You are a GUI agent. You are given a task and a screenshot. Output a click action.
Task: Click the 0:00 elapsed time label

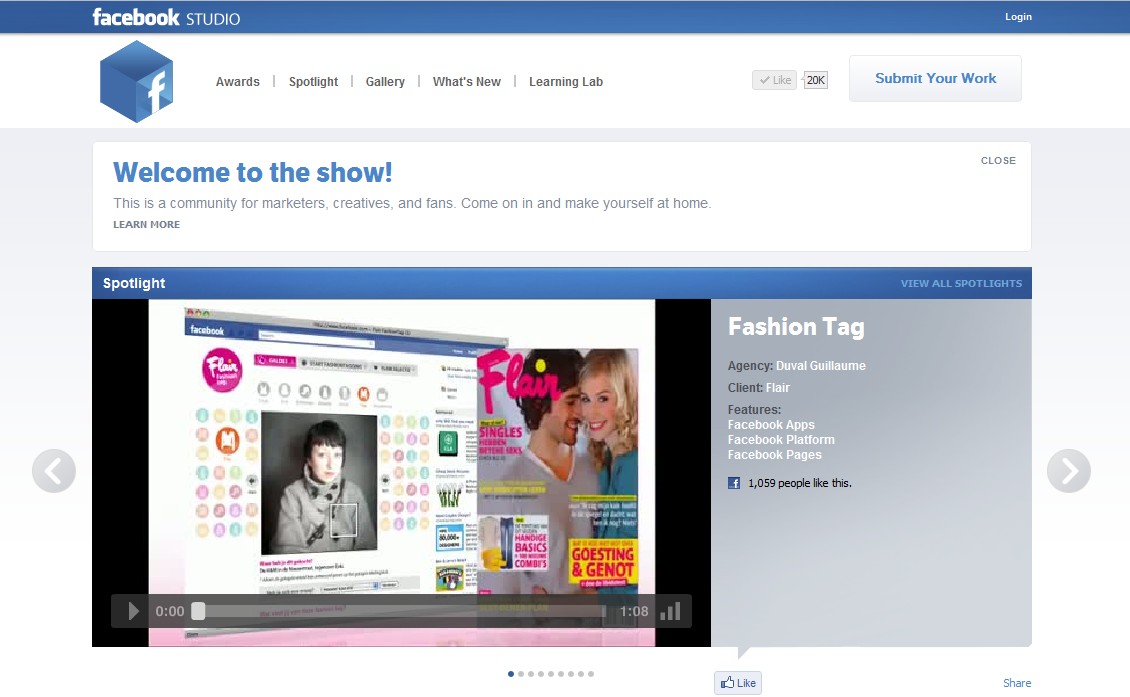170,611
